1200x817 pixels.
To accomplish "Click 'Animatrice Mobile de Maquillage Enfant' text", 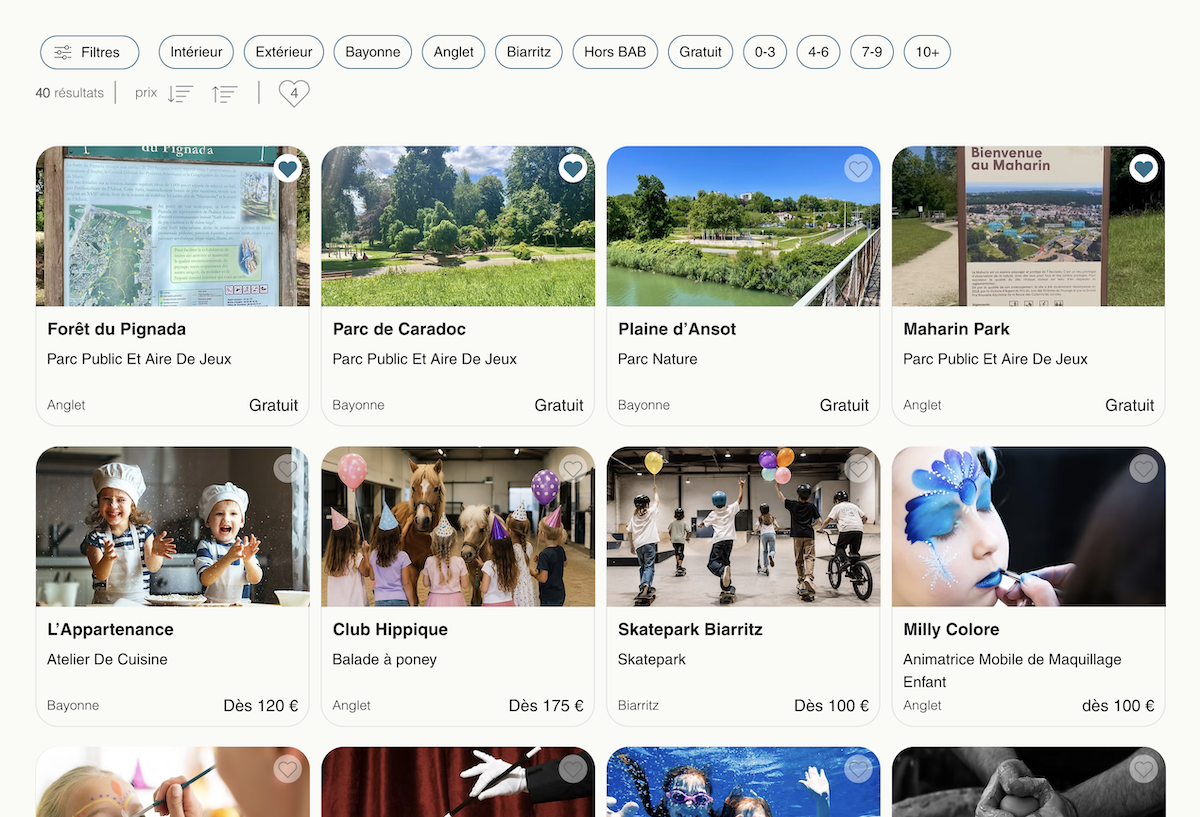I will click(1012, 670).
